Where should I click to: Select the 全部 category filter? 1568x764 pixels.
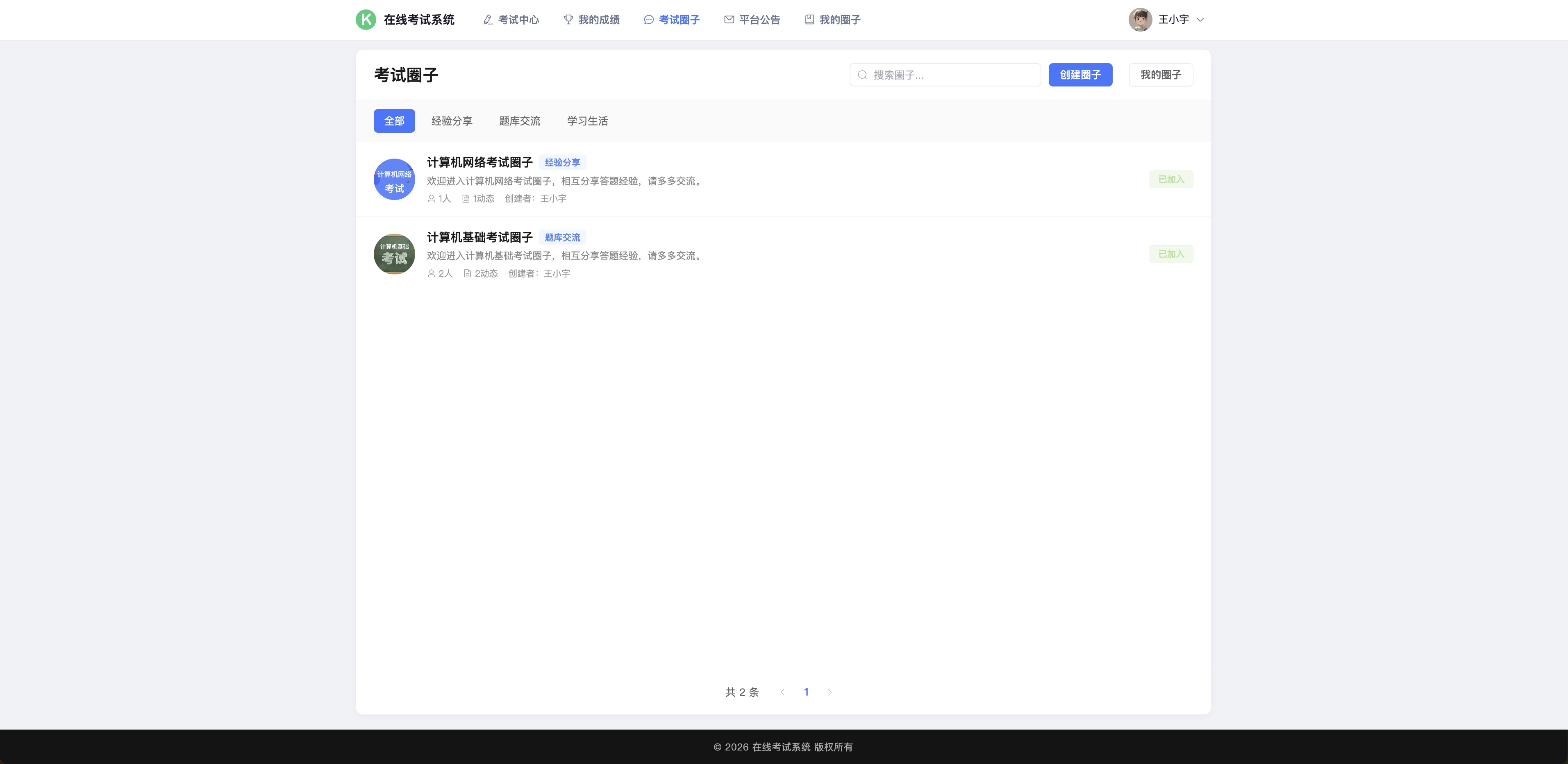394,121
